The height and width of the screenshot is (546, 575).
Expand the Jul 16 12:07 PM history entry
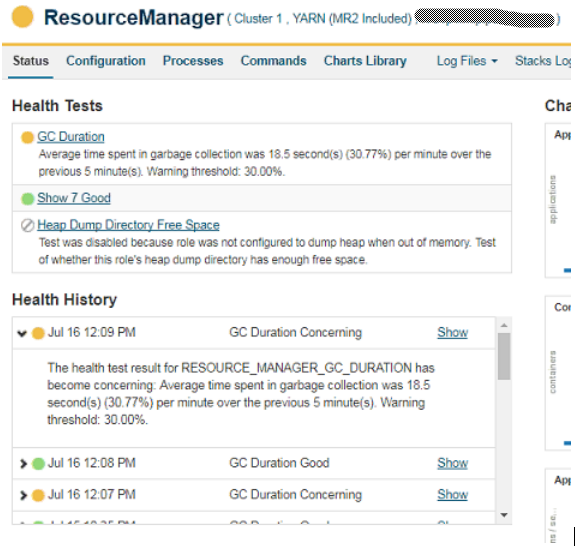click(x=23, y=495)
